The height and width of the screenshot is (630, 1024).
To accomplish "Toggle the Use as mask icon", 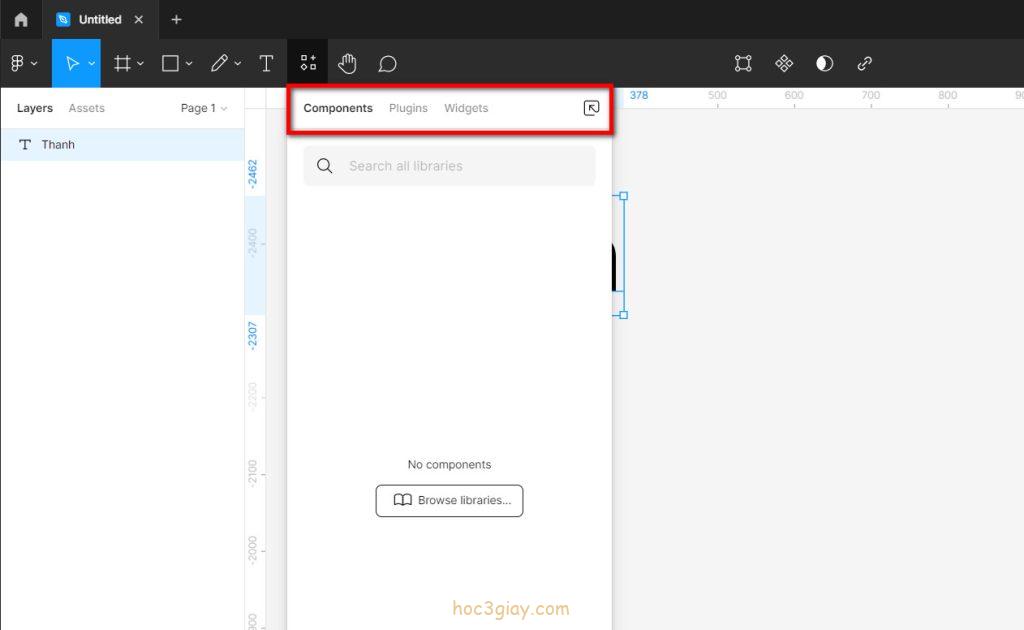I will 824,64.
